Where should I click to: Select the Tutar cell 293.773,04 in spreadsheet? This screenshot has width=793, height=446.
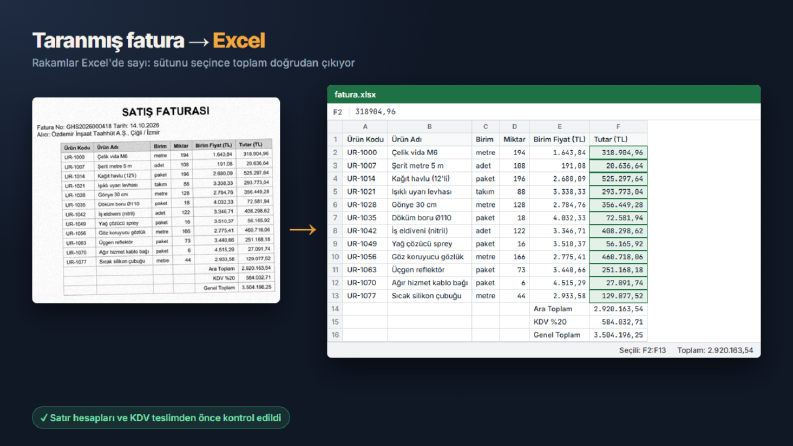coord(618,192)
